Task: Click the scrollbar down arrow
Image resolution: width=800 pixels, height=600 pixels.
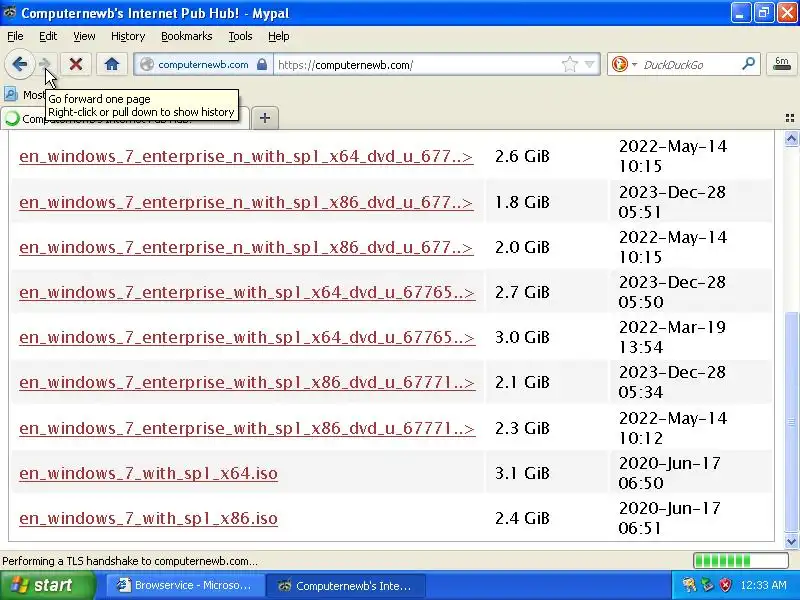Action: 791,541
